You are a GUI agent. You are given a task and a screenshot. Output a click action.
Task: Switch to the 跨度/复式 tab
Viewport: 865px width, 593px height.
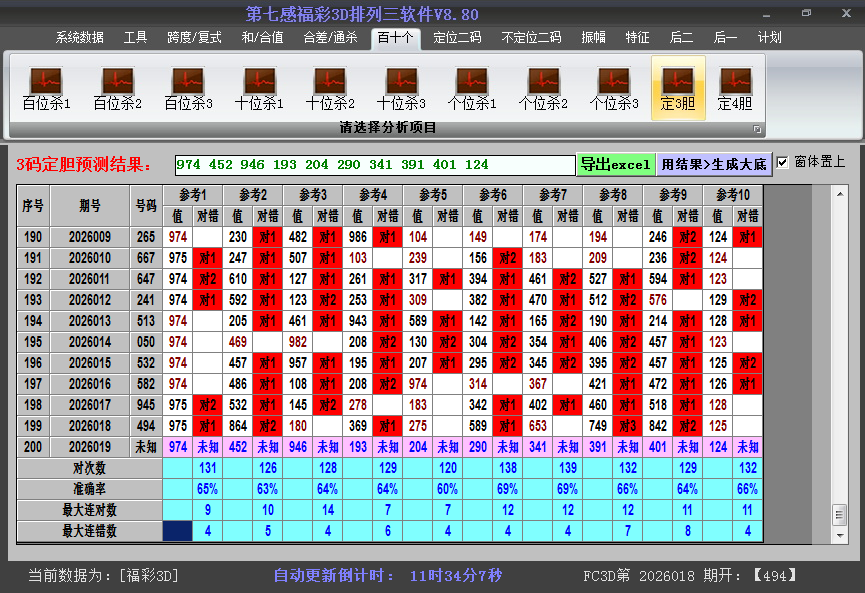click(x=194, y=38)
